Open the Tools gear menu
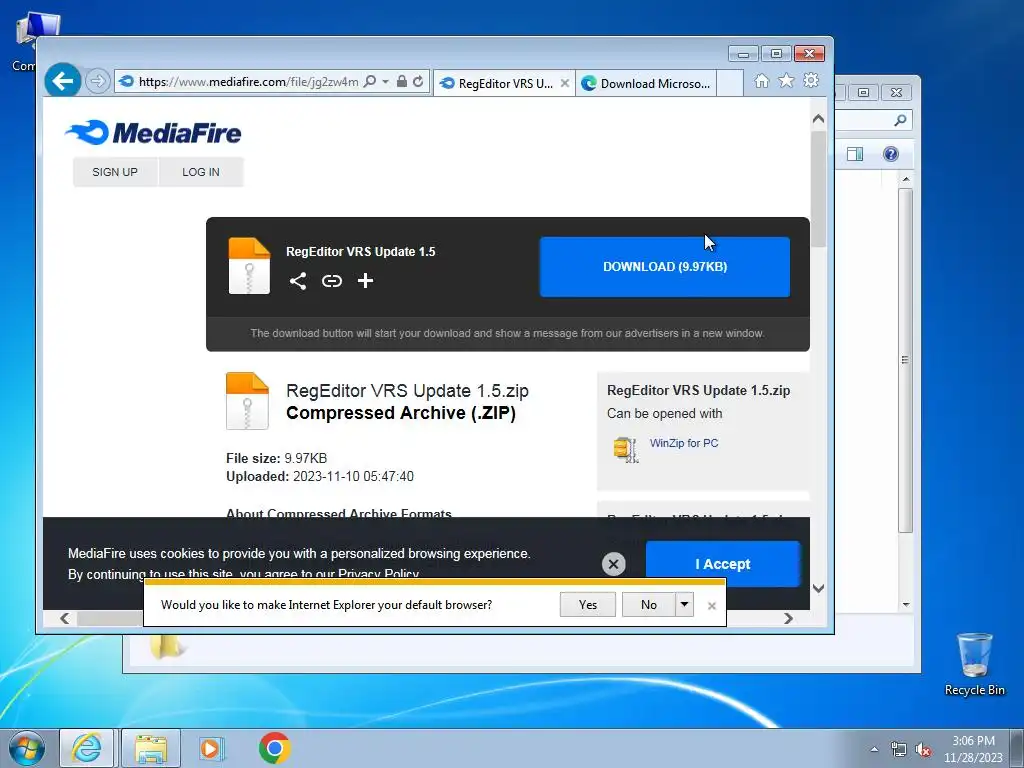This screenshot has height=768, width=1024. 811,80
